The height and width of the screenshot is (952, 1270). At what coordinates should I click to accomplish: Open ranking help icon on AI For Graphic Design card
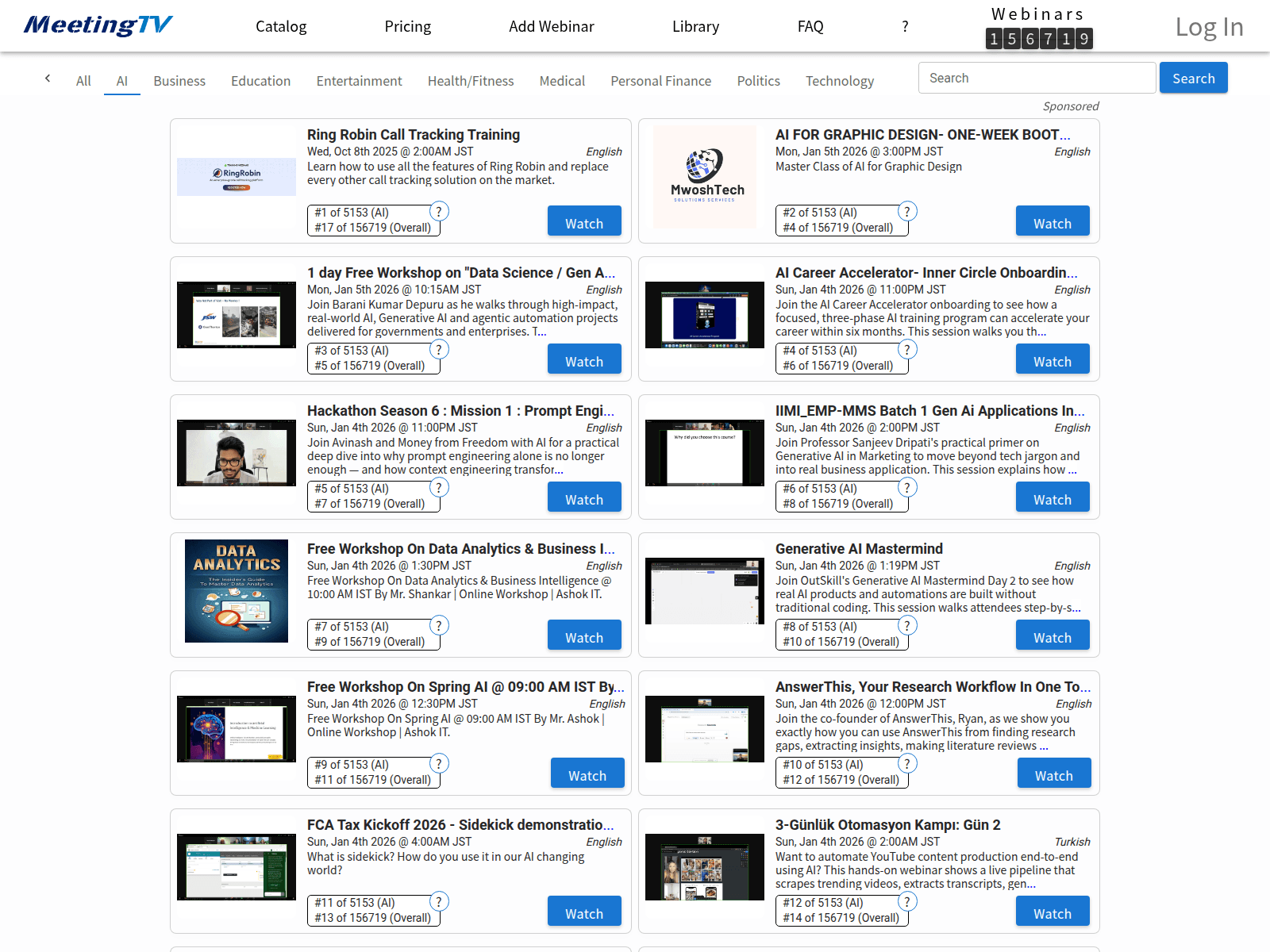[x=907, y=211]
